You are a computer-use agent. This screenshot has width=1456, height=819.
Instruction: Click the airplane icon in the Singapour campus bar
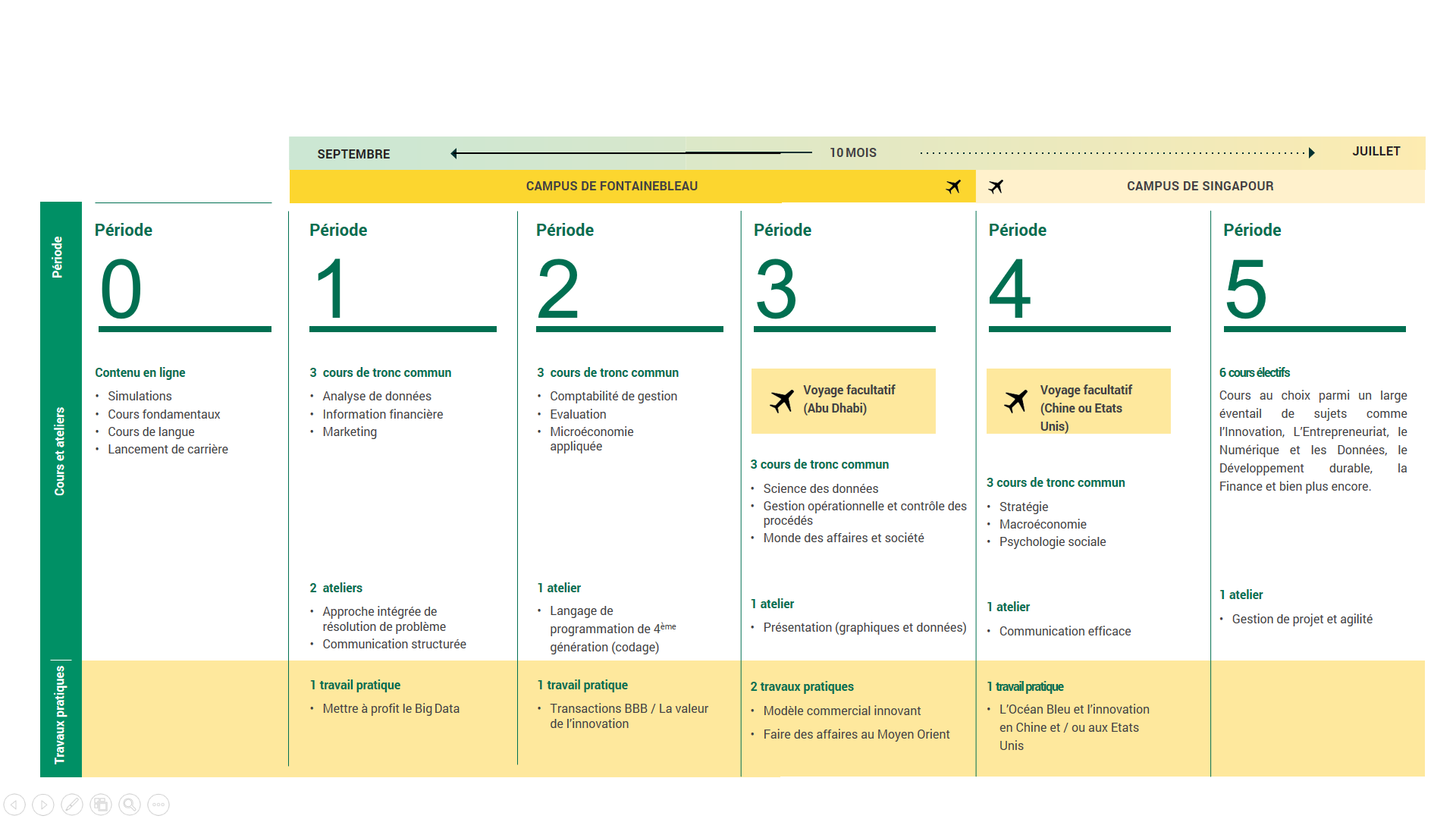coord(996,187)
